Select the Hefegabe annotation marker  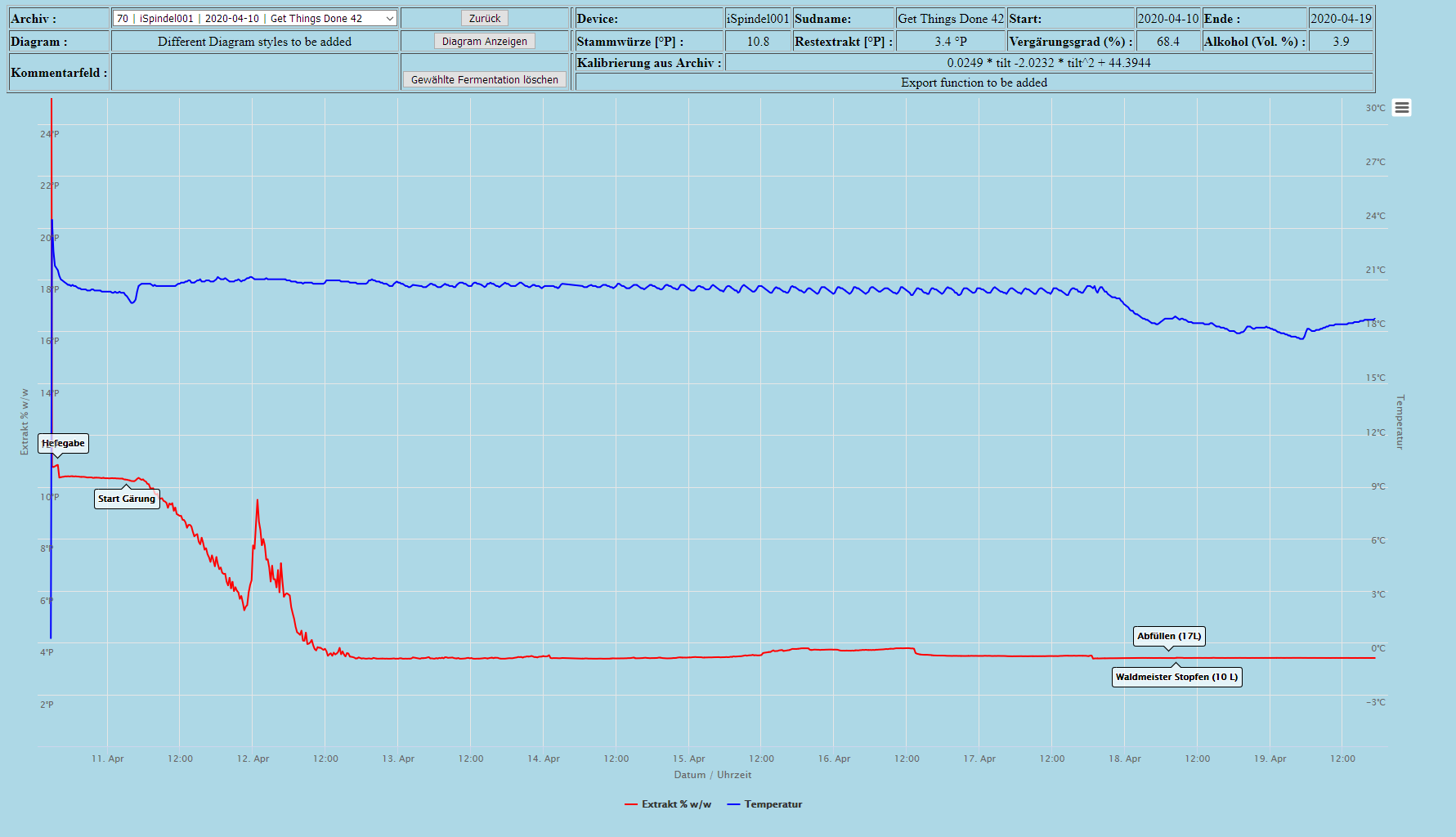pyautogui.click(x=63, y=444)
